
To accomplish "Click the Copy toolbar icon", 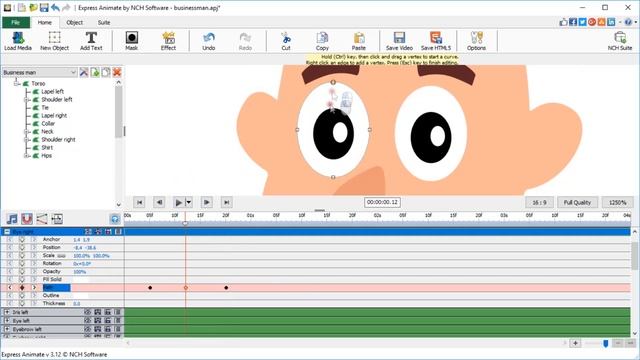I will coord(322,41).
